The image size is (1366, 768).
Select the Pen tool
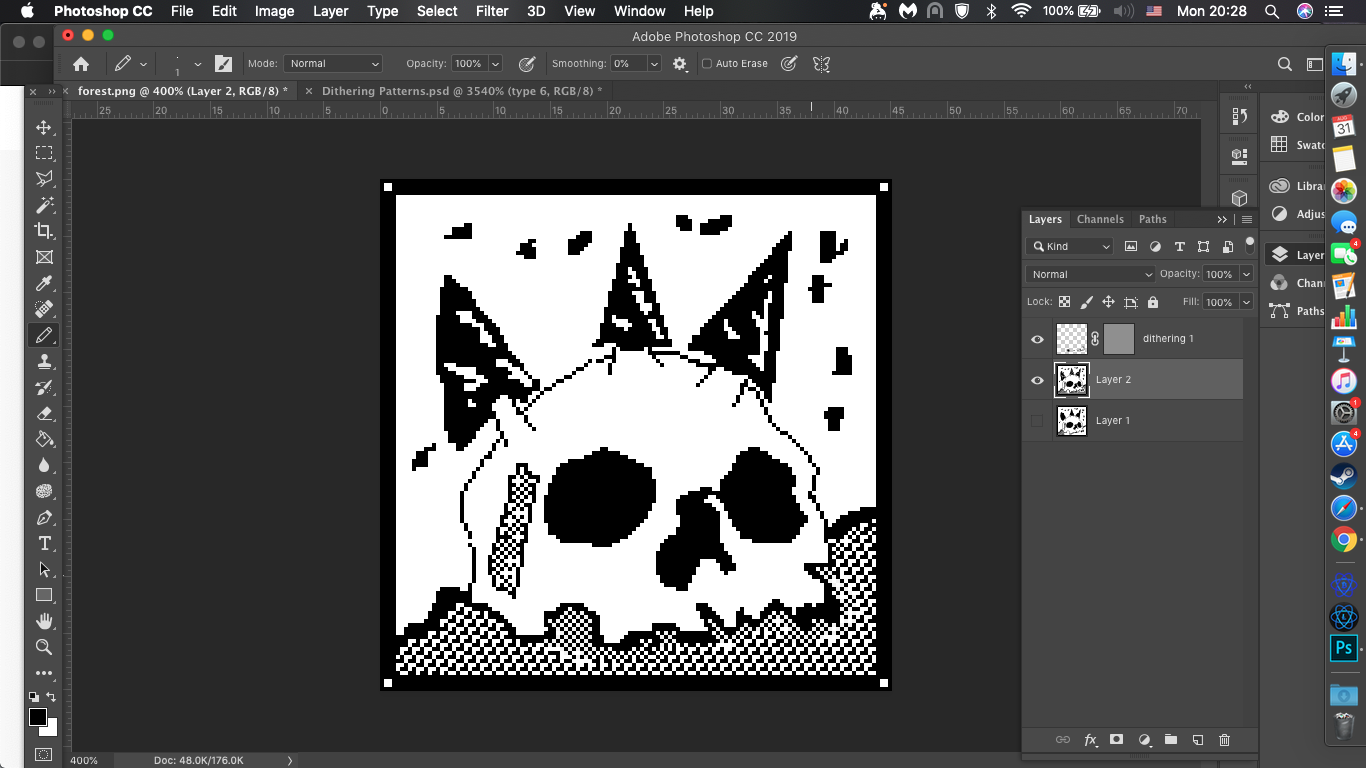tap(44, 517)
